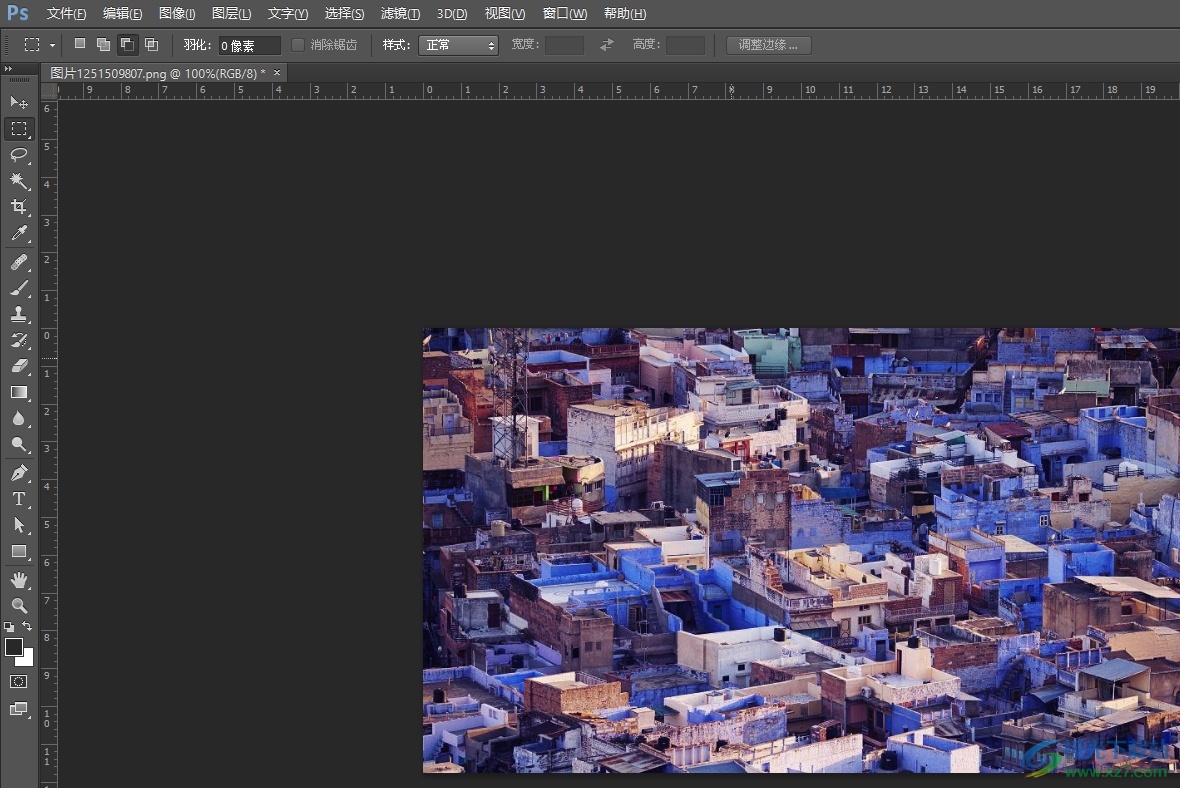Viewport: 1180px width, 788px height.
Task: Swap foreground and background colors
Action: coord(27,626)
